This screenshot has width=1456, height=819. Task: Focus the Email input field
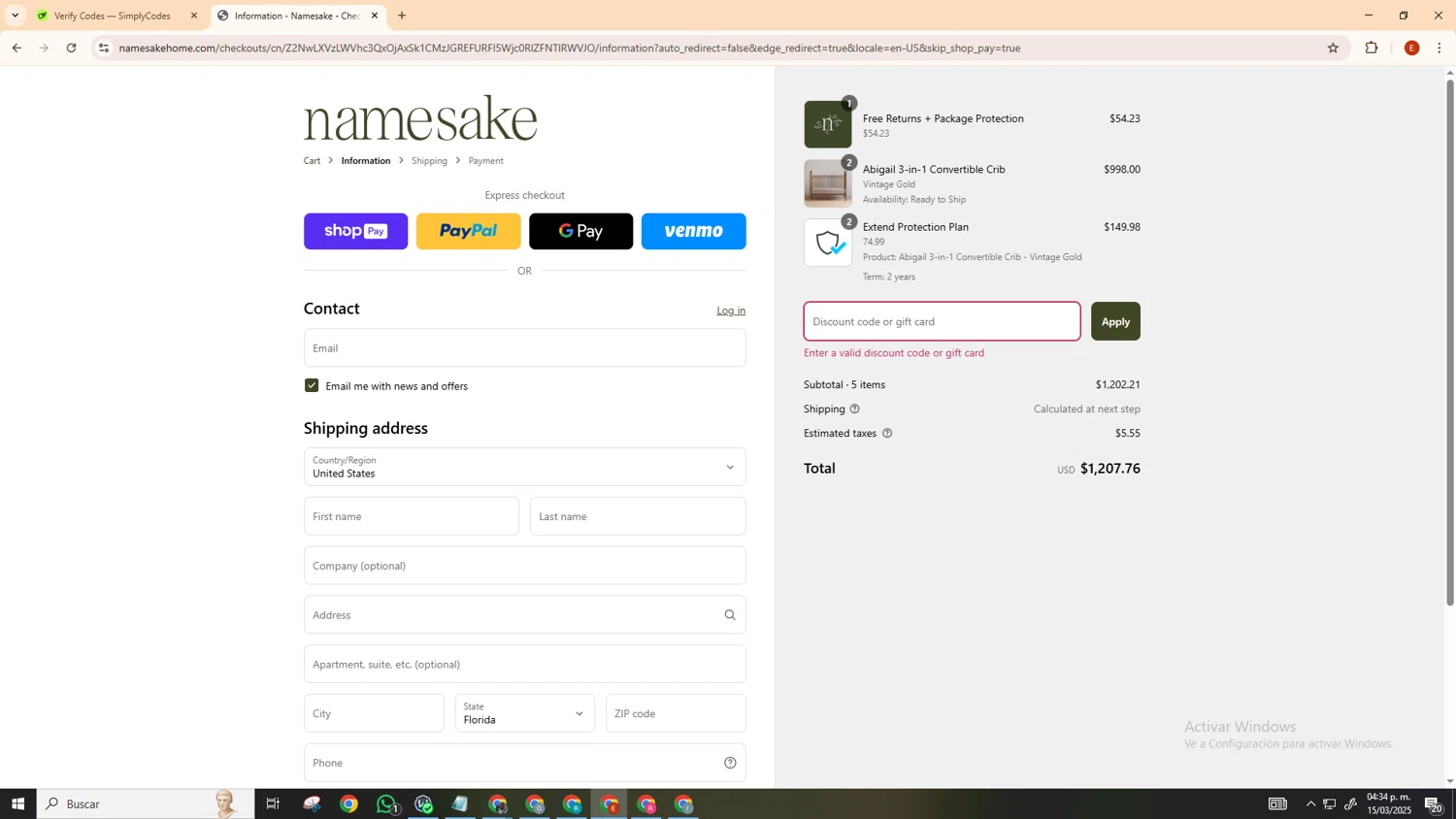pyautogui.click(x=524, y=347)
